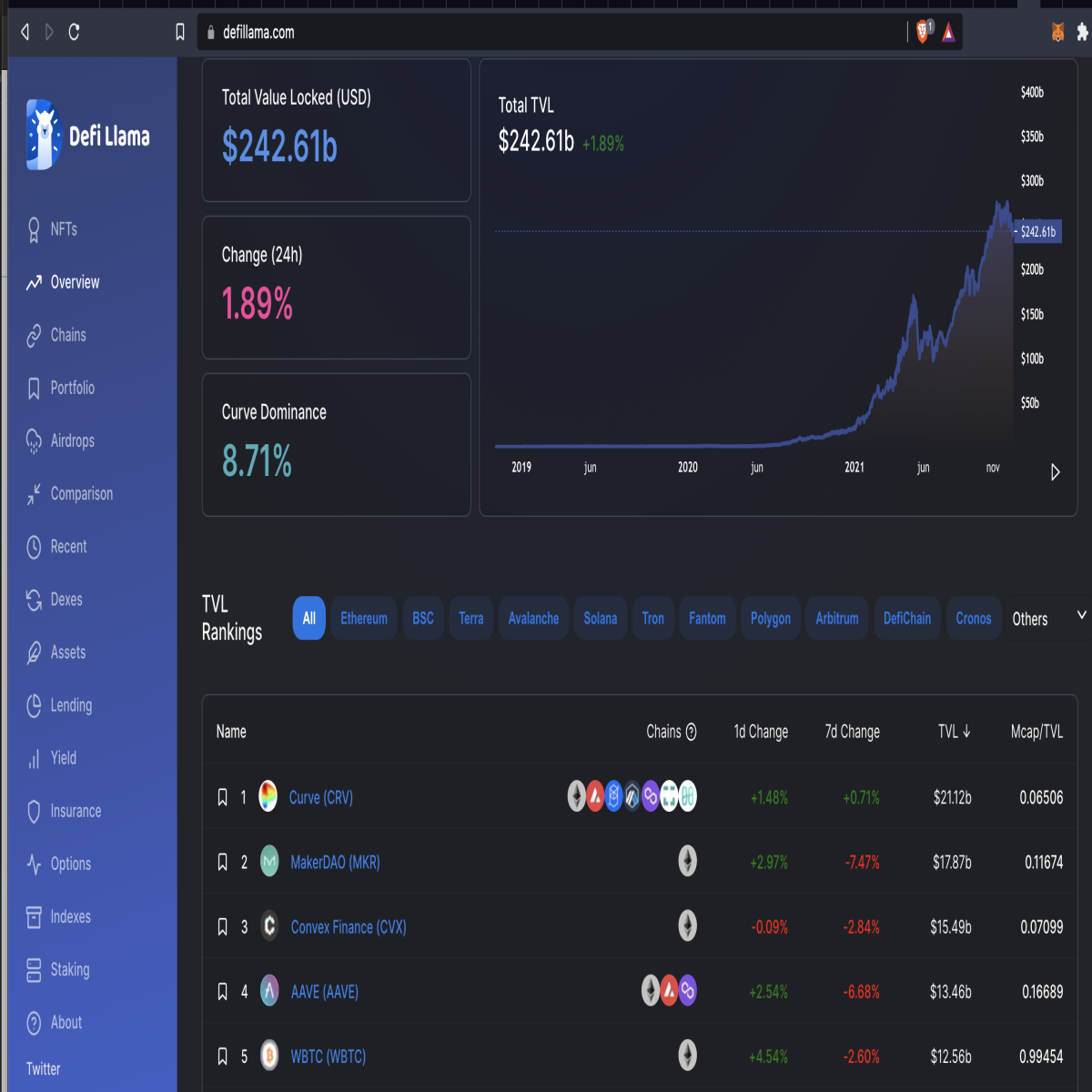Image resolution: width=1092 pixels, height=1092 pixels.
Task: Go to Overview in the sidebar
Action: point(63,282)
